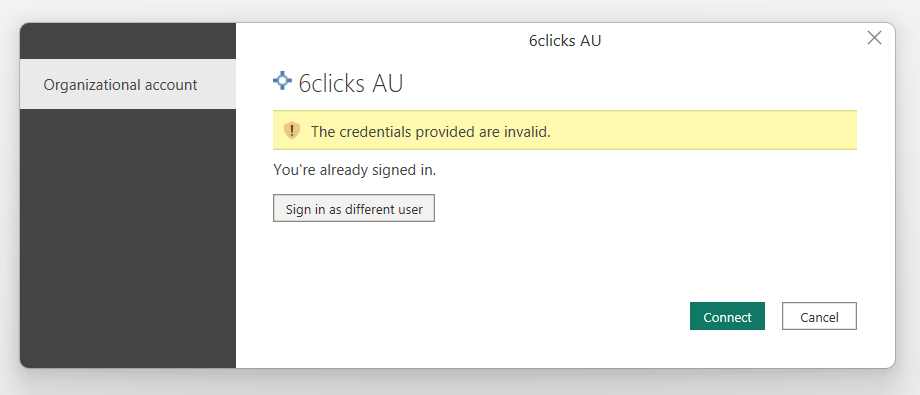Viewport: 920px width, 395px height.
Task: Click the green Connect button
Action: click(x=727, y=316)
